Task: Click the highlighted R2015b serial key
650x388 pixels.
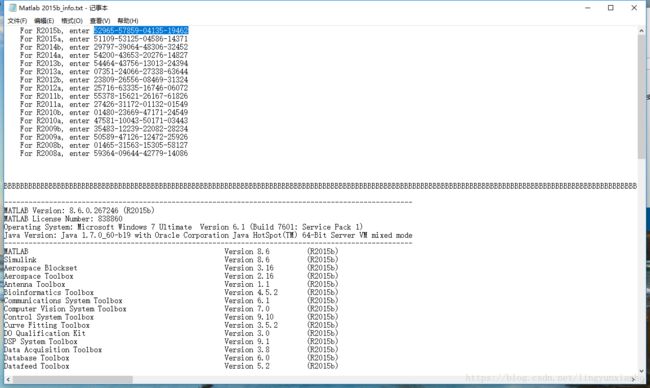Action: (141, 30)
